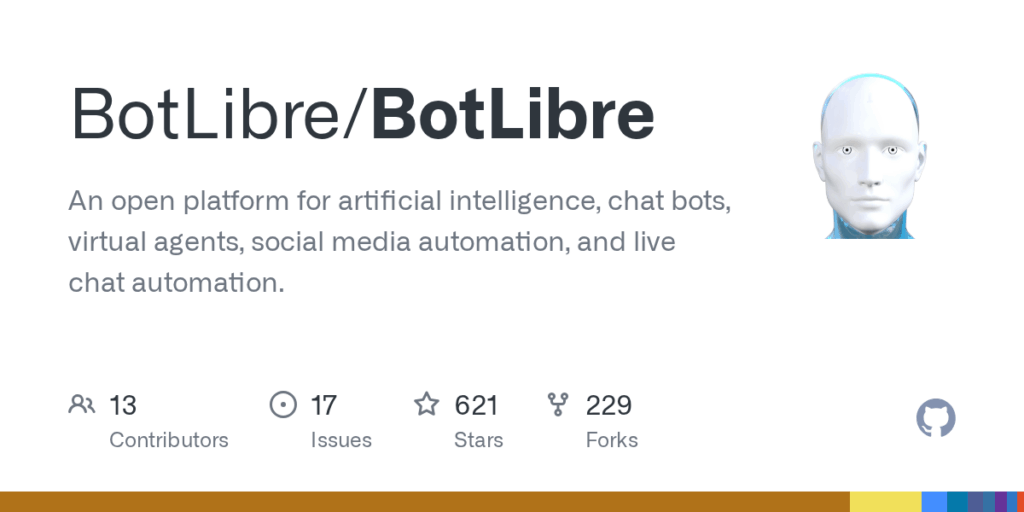Image resolution: width=1024 pixels, height=512 pixels.
Task: Click the 17 issues count
Action: coord(323,406)
